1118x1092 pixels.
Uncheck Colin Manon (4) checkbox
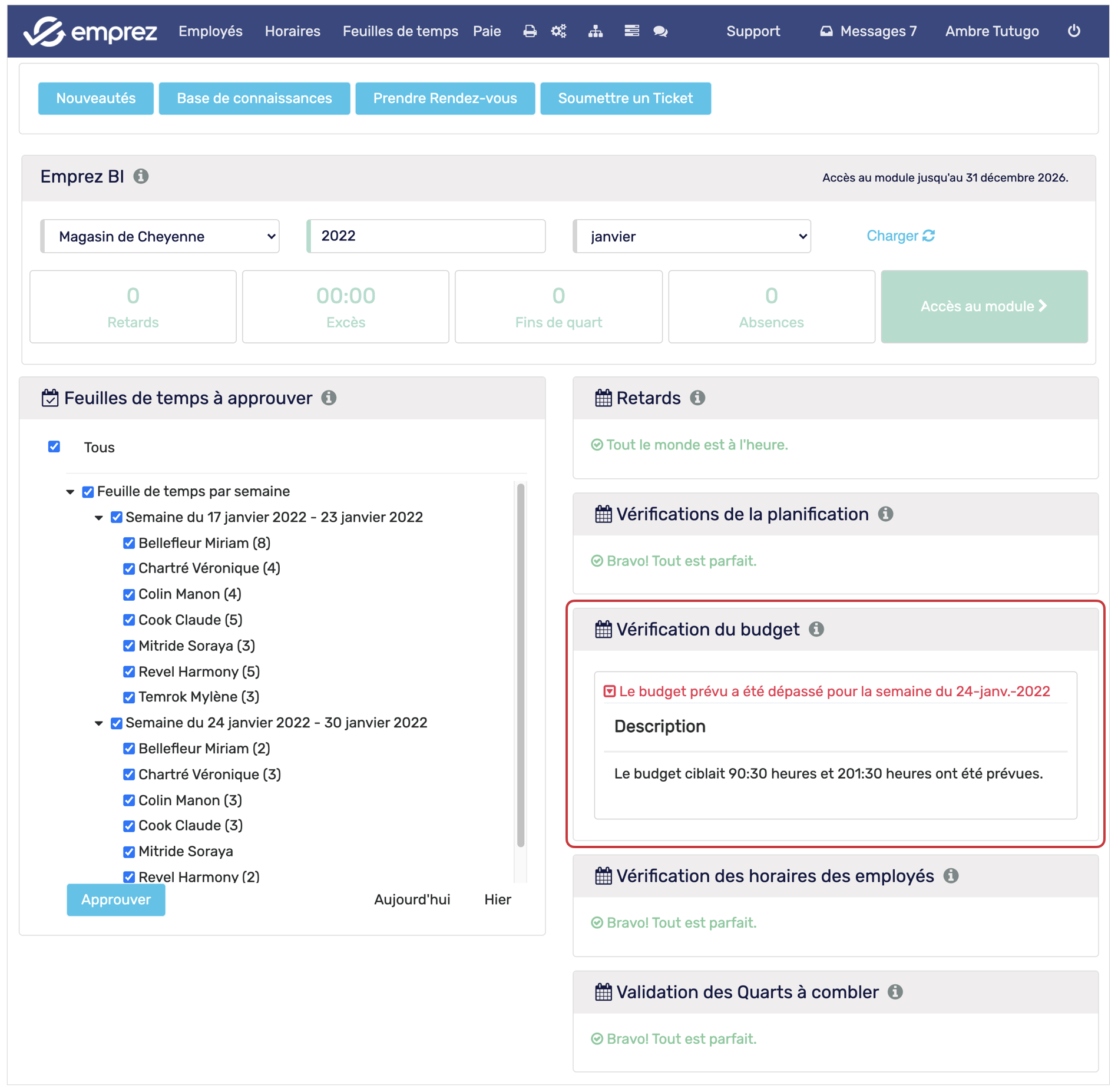[x=129, y=594]
